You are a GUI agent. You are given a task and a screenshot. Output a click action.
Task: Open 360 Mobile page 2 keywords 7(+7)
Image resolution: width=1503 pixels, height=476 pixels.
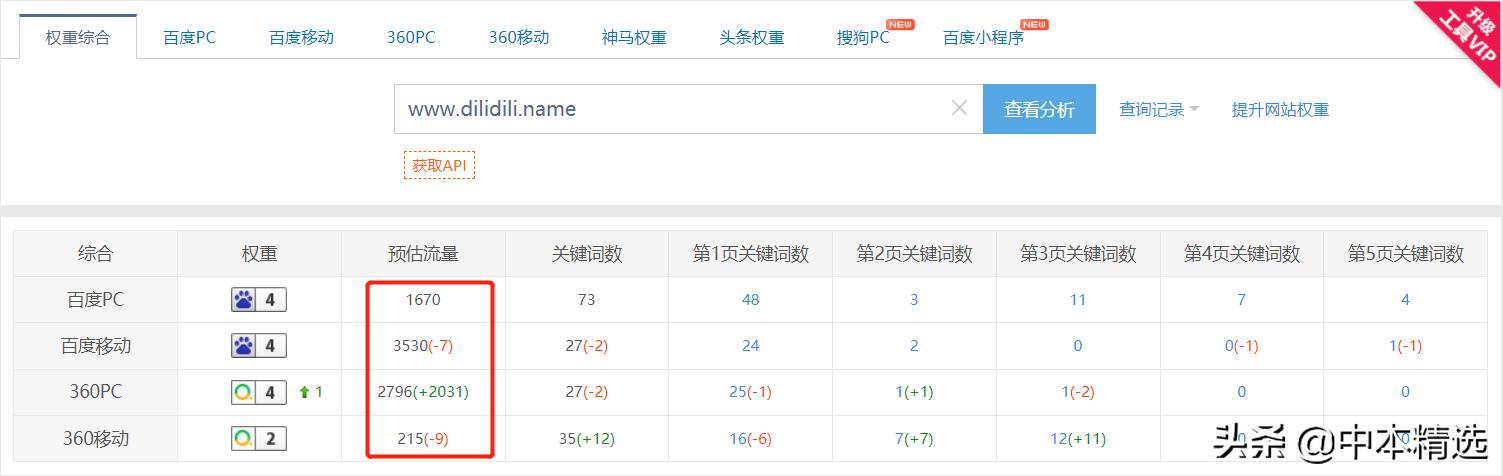(914, 439)
